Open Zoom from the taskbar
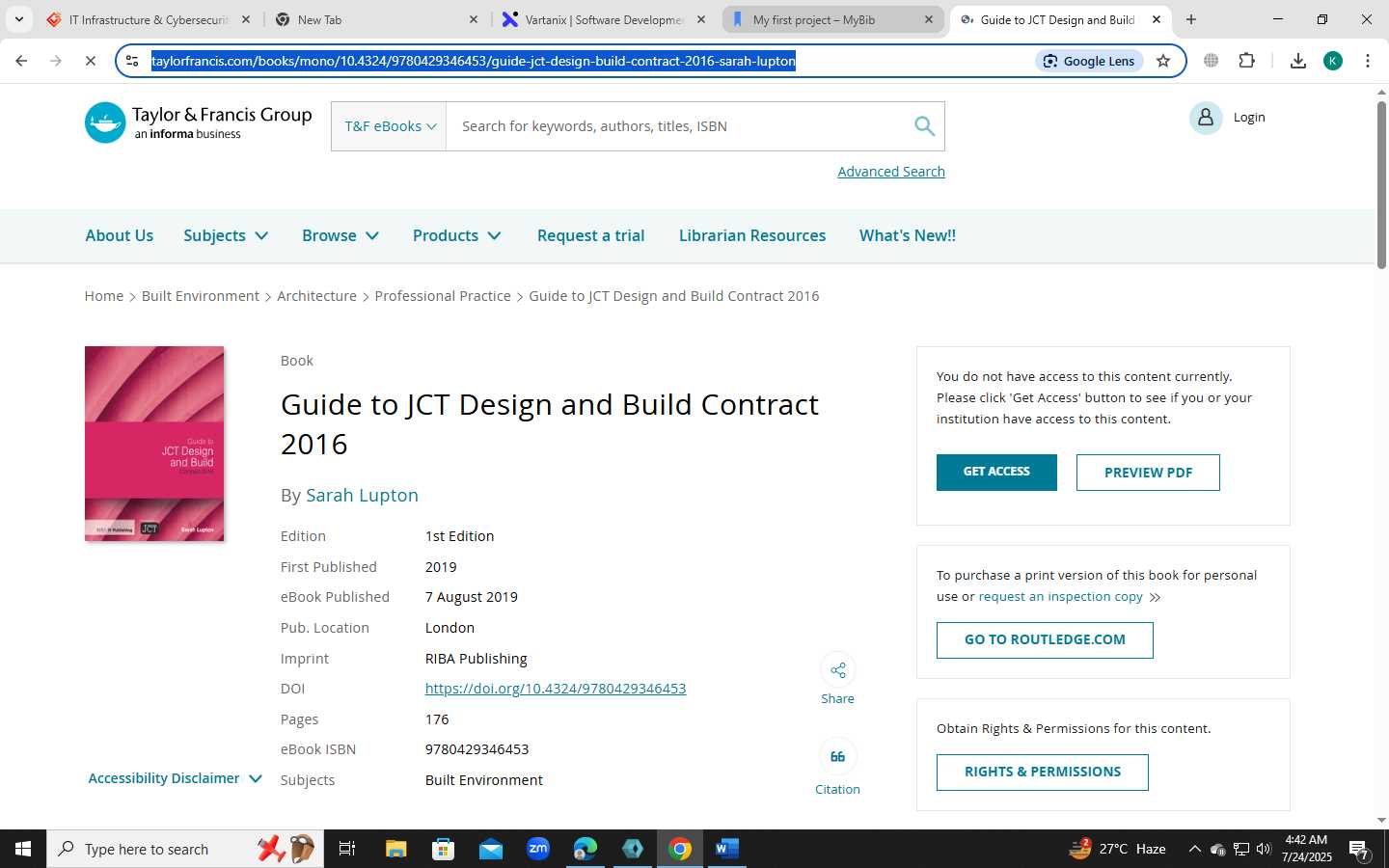Screen dimensions: 1389x868 (x=538, y=849)
